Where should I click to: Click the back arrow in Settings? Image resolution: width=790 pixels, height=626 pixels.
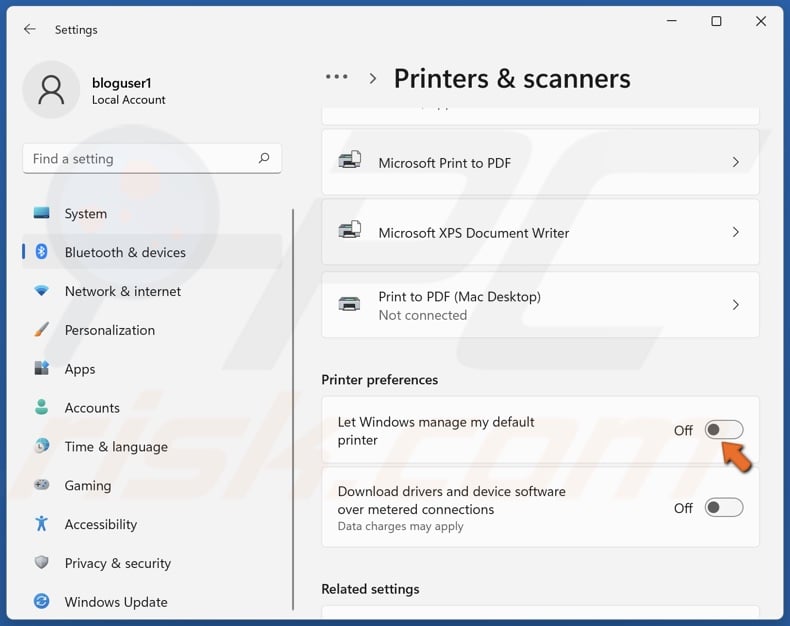click(30, 29)
